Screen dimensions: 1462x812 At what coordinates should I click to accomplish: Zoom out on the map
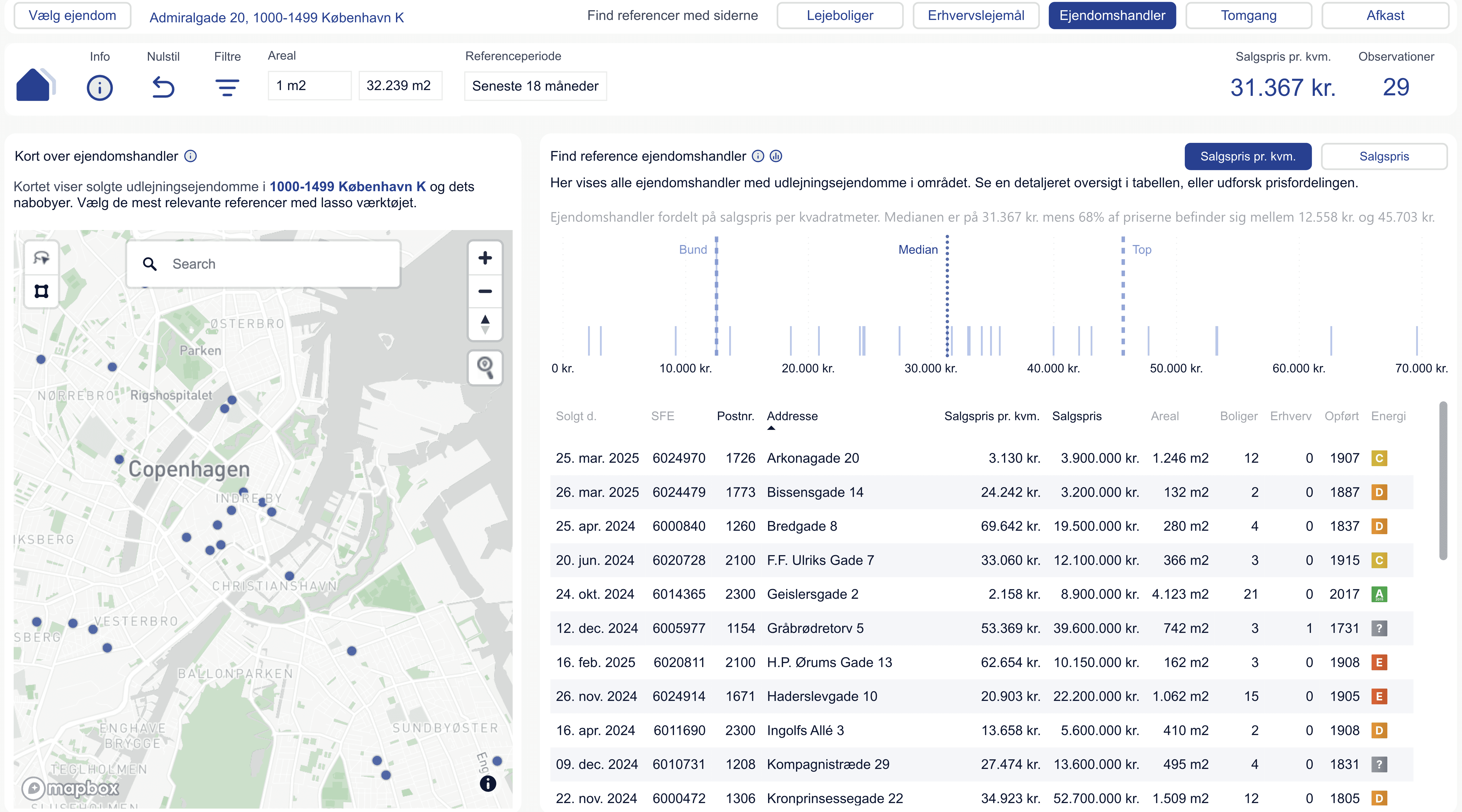(x=485, y=291)
